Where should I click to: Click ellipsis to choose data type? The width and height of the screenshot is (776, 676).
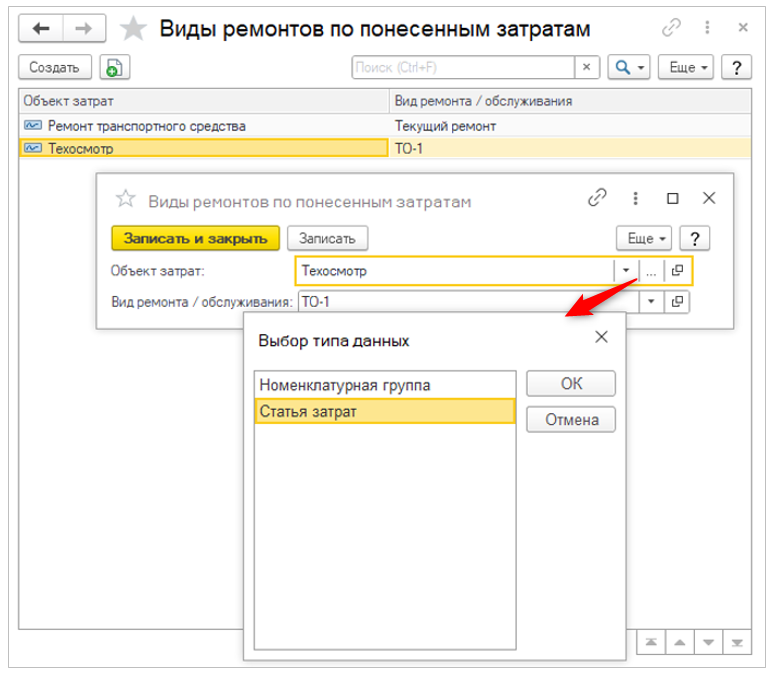tap(651, 270)
